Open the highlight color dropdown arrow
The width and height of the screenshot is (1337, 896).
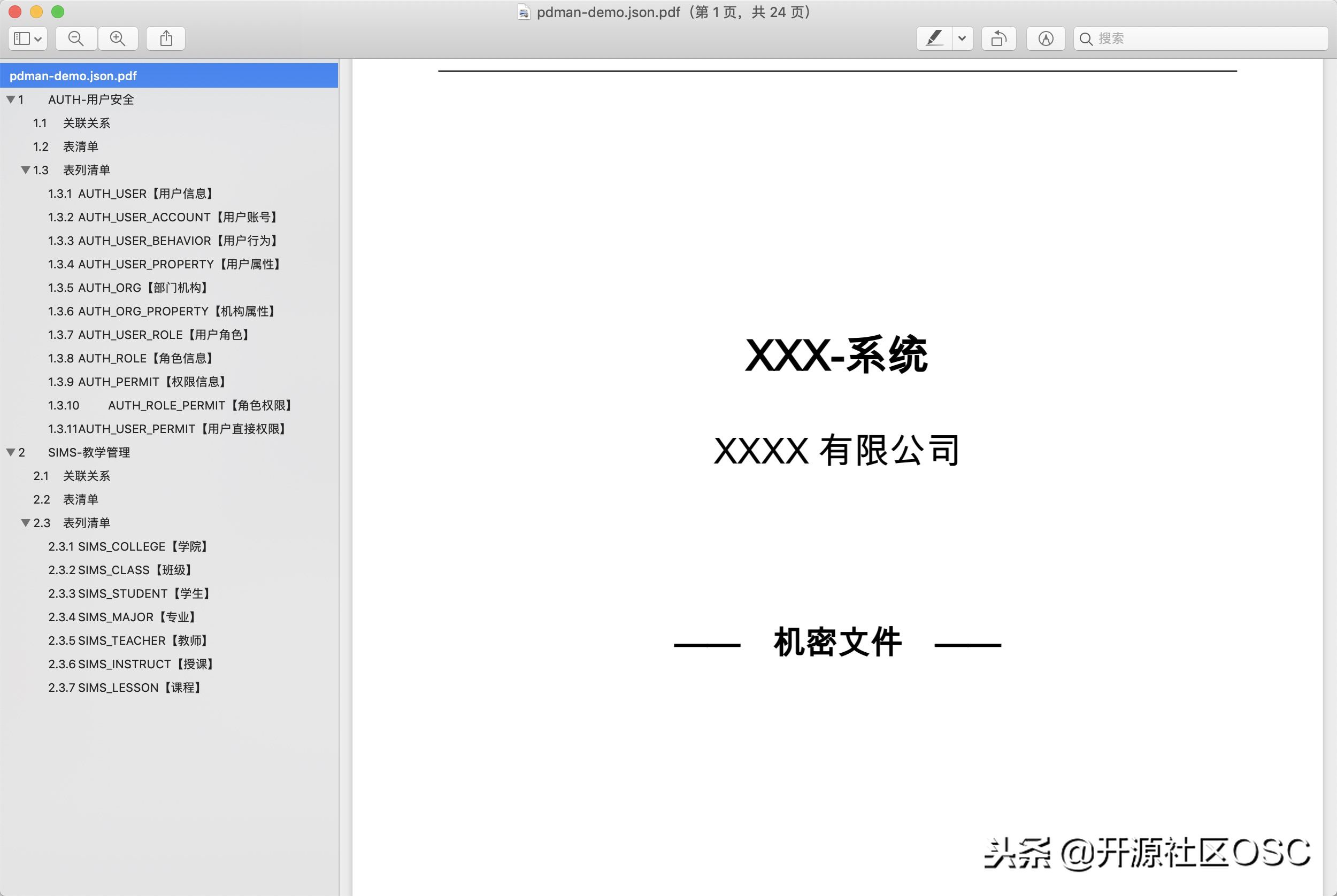tap(963, 38)
